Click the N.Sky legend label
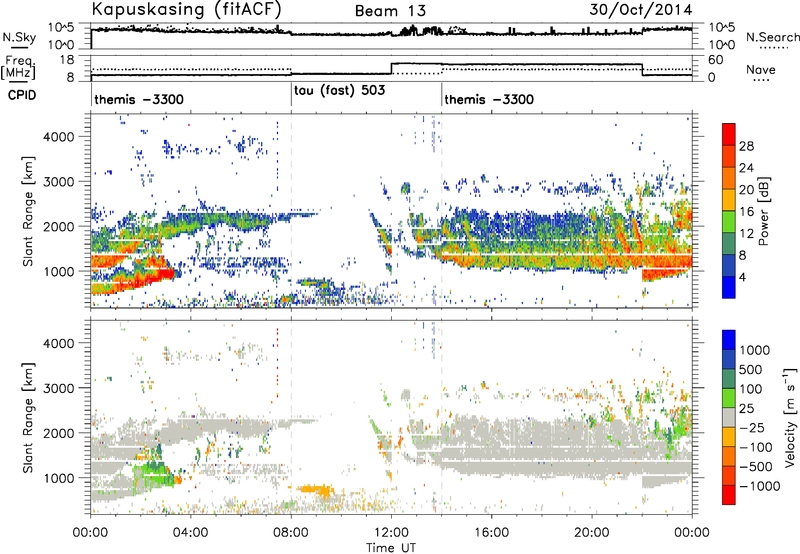Viewport: 800px width, 554px height. point(19,37)
